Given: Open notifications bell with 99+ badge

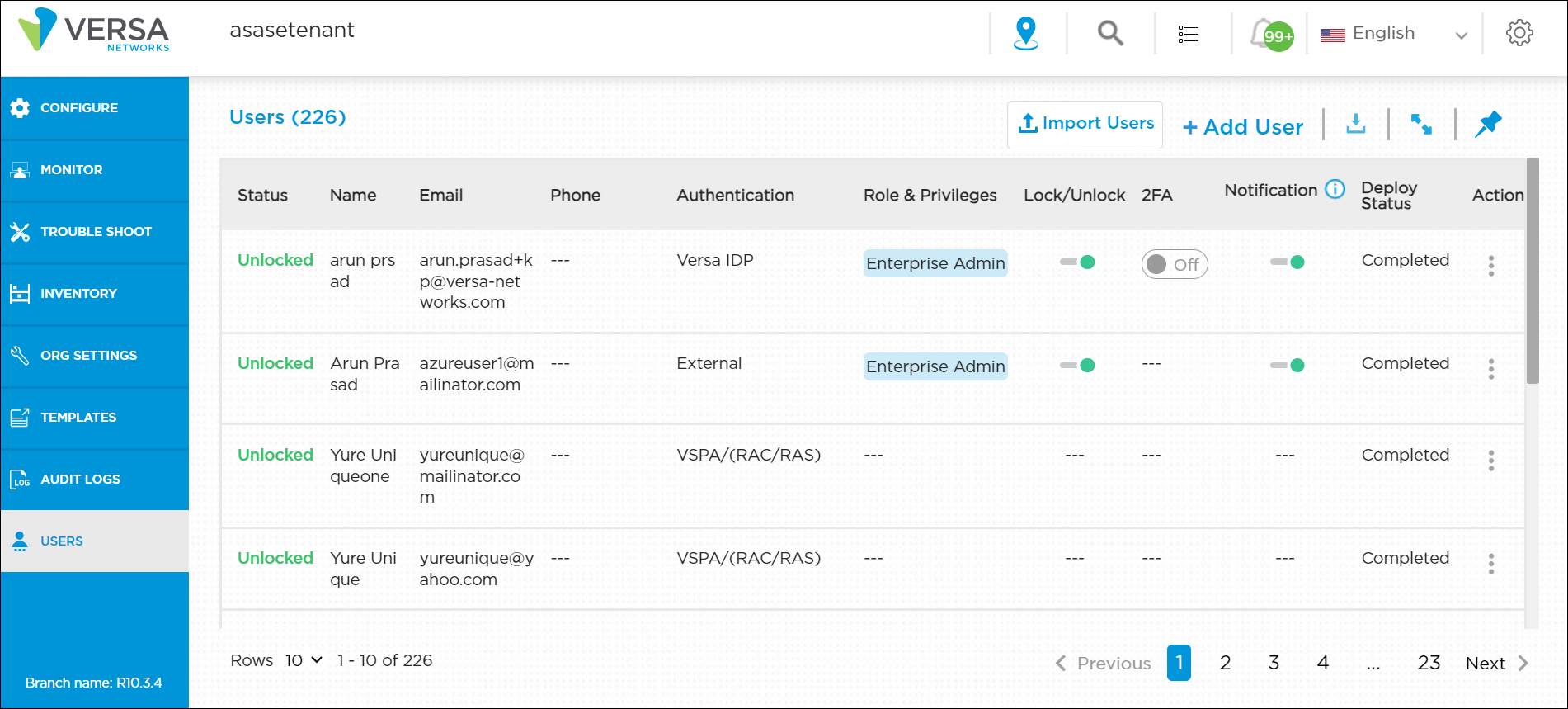Looking at the screenshot, I should [1269, 35].
